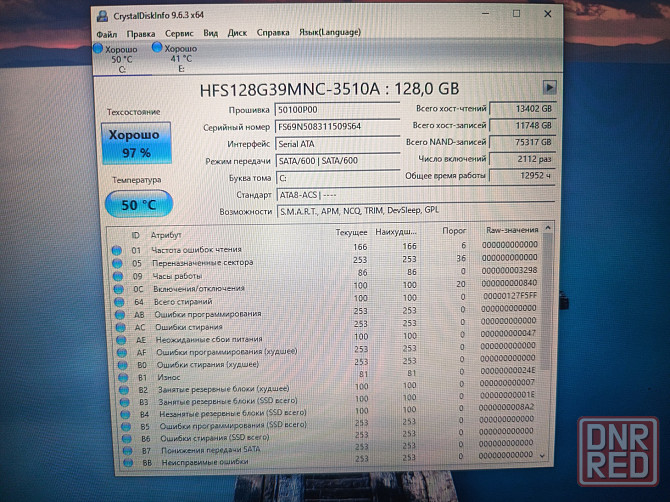Click the Хорошо 97 % health status button
The height and width of the screenshot is (502, 670).
pos(136,144)
